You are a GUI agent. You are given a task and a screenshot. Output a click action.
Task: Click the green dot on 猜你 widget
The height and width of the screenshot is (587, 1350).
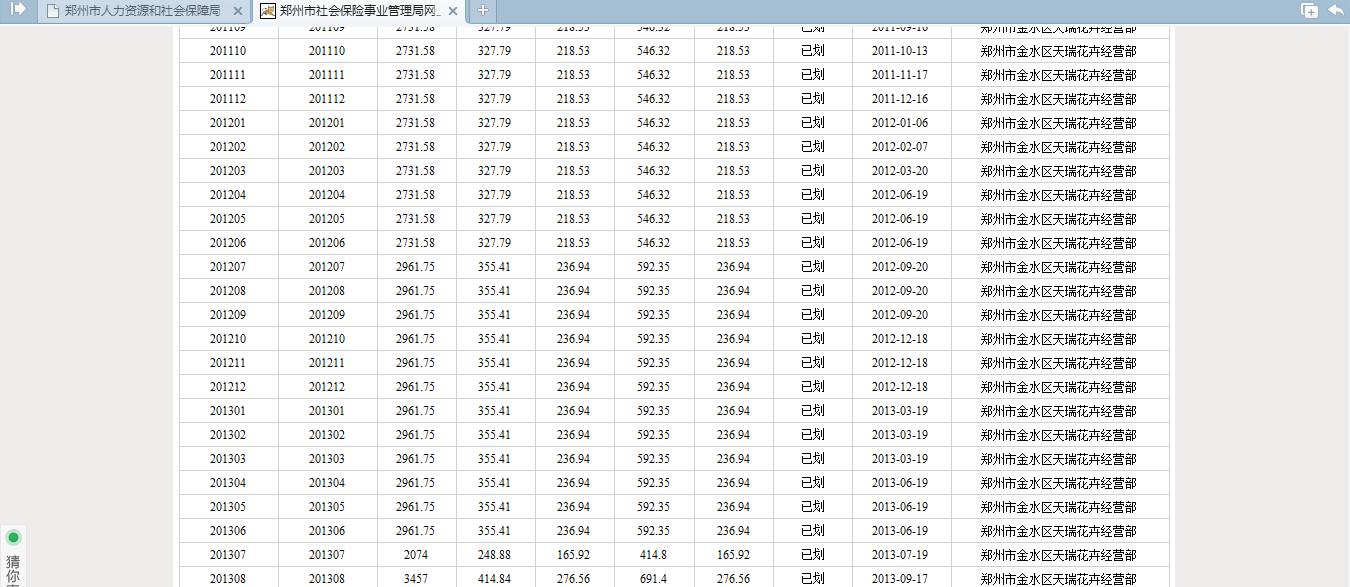point(13,538)
